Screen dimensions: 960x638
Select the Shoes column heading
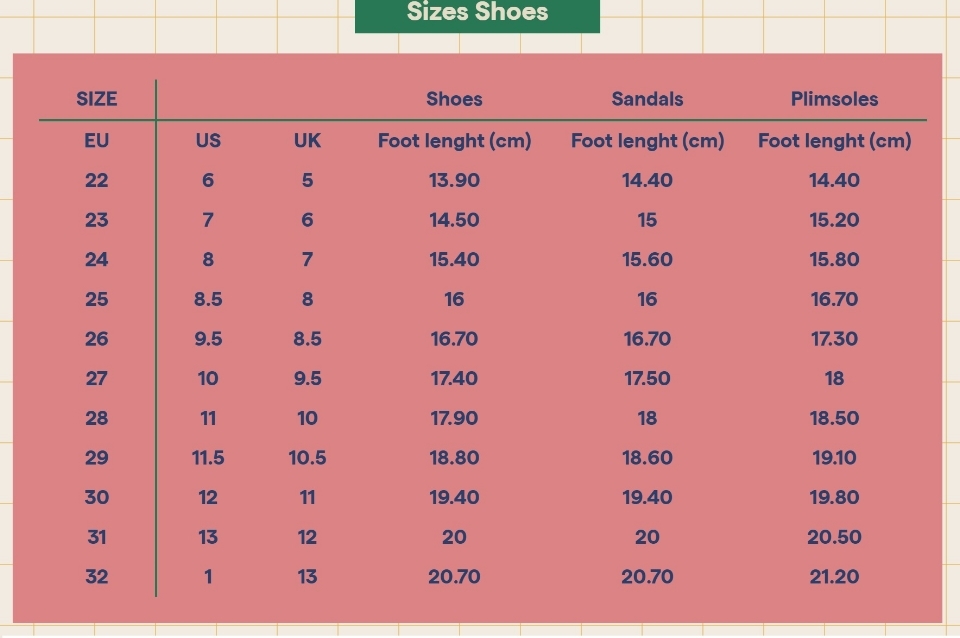pos(454,99)
